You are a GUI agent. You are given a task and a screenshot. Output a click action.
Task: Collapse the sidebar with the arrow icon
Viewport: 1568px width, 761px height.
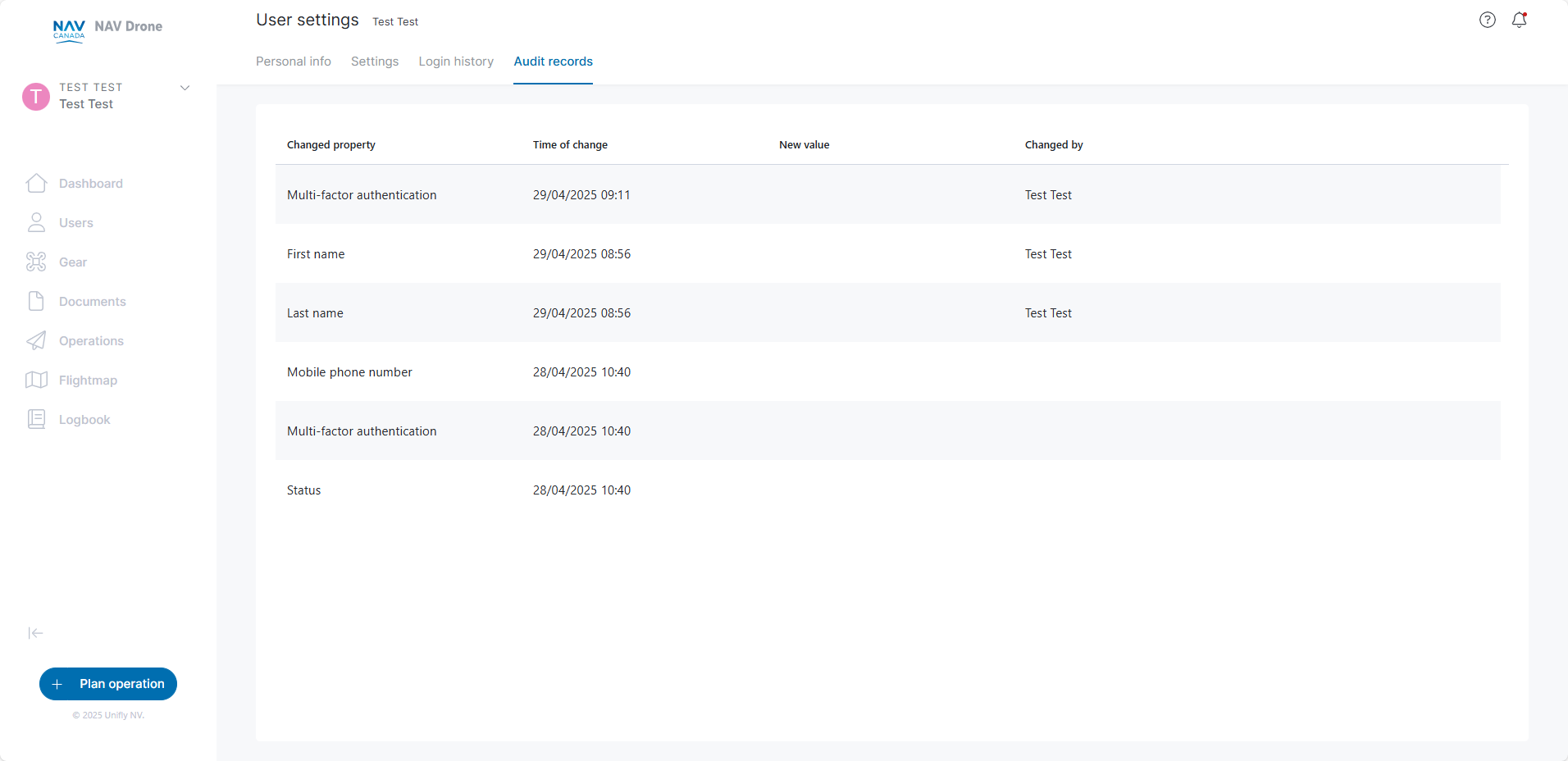(35, 633)
